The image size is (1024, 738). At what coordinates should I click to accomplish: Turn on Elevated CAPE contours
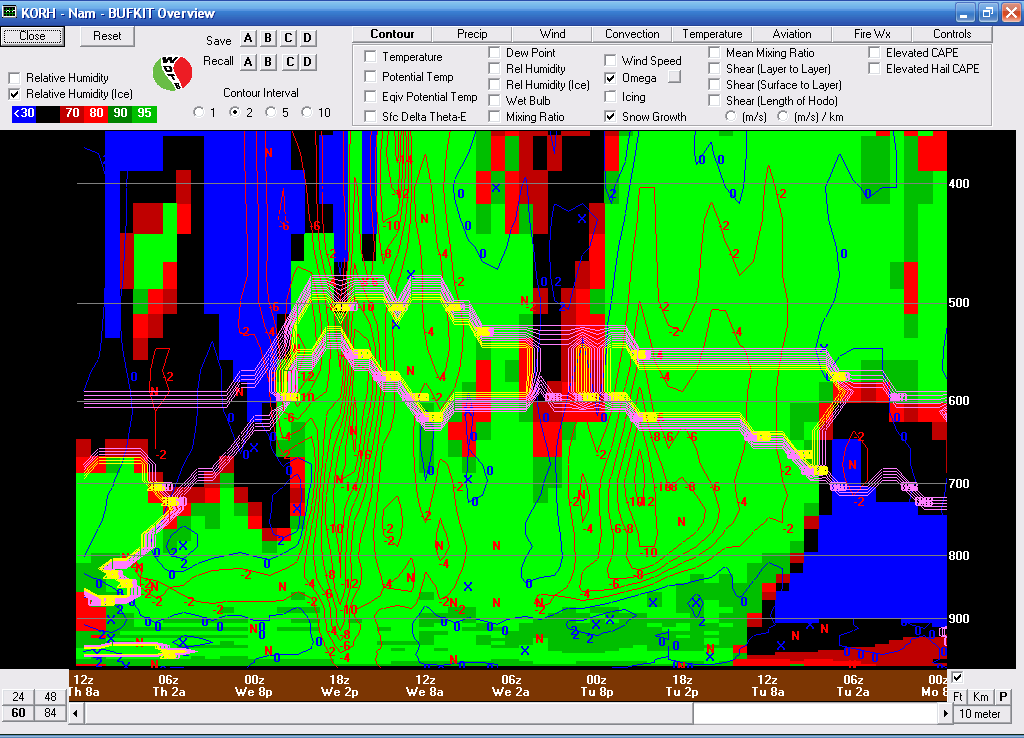(874, 52)
